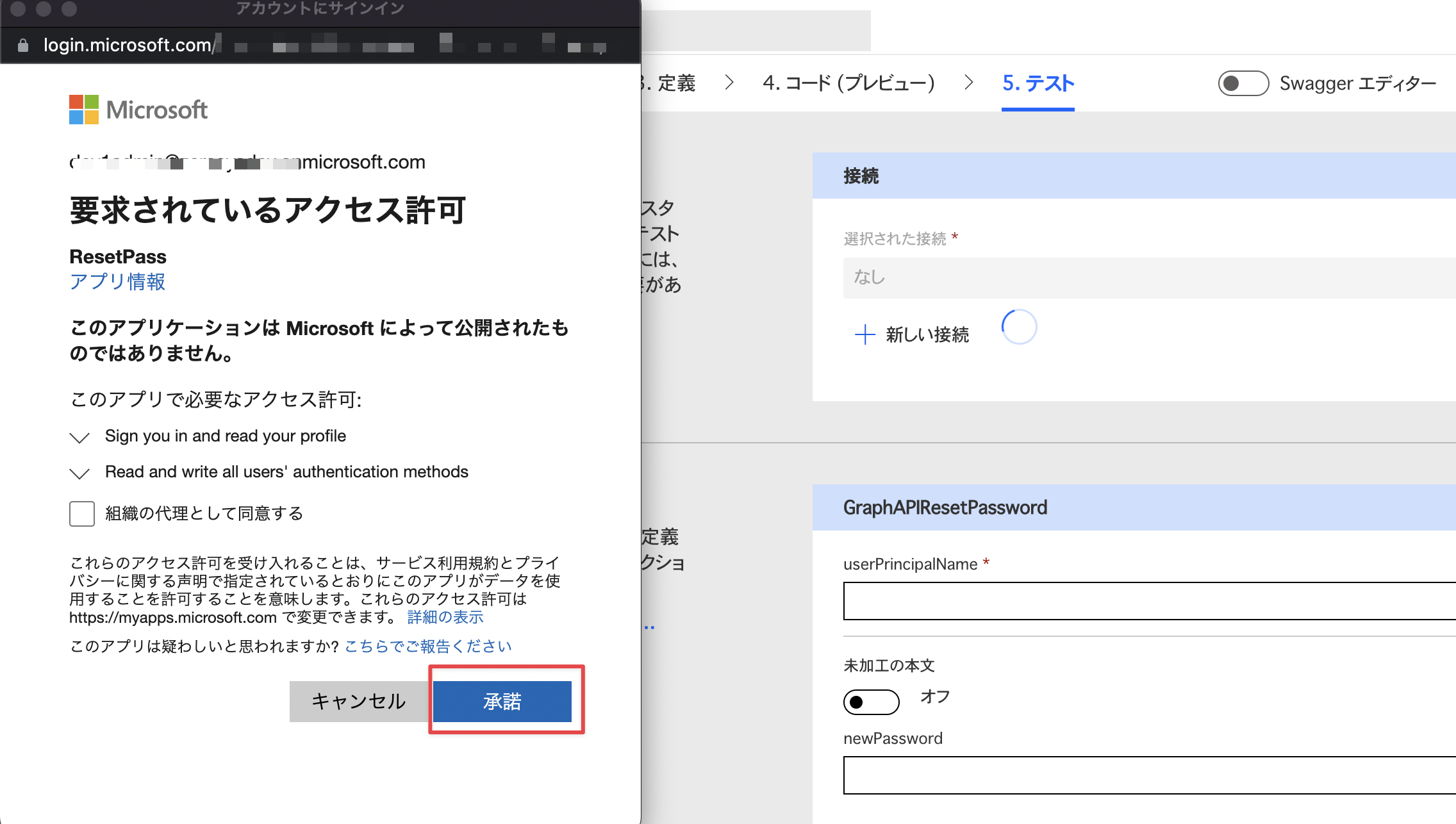Click the lock icon in the address bar

click(23, 45)
